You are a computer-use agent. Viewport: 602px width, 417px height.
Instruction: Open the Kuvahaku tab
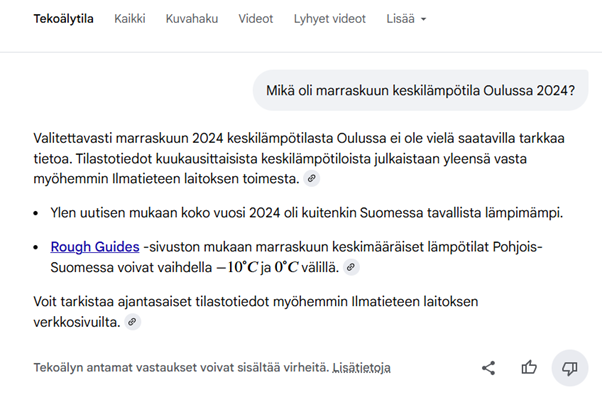(x=192, y=19)
